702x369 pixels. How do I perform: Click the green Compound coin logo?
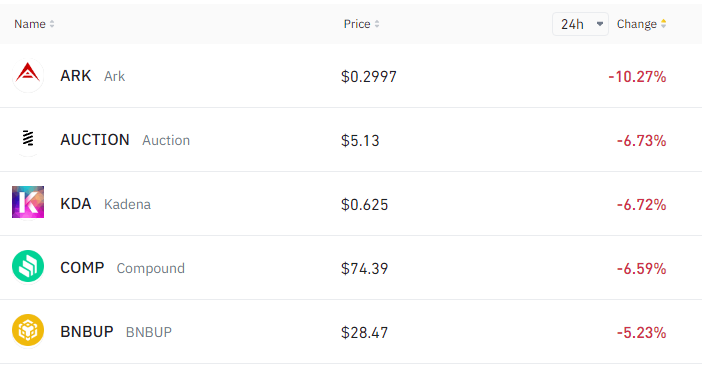click(28, 266)
